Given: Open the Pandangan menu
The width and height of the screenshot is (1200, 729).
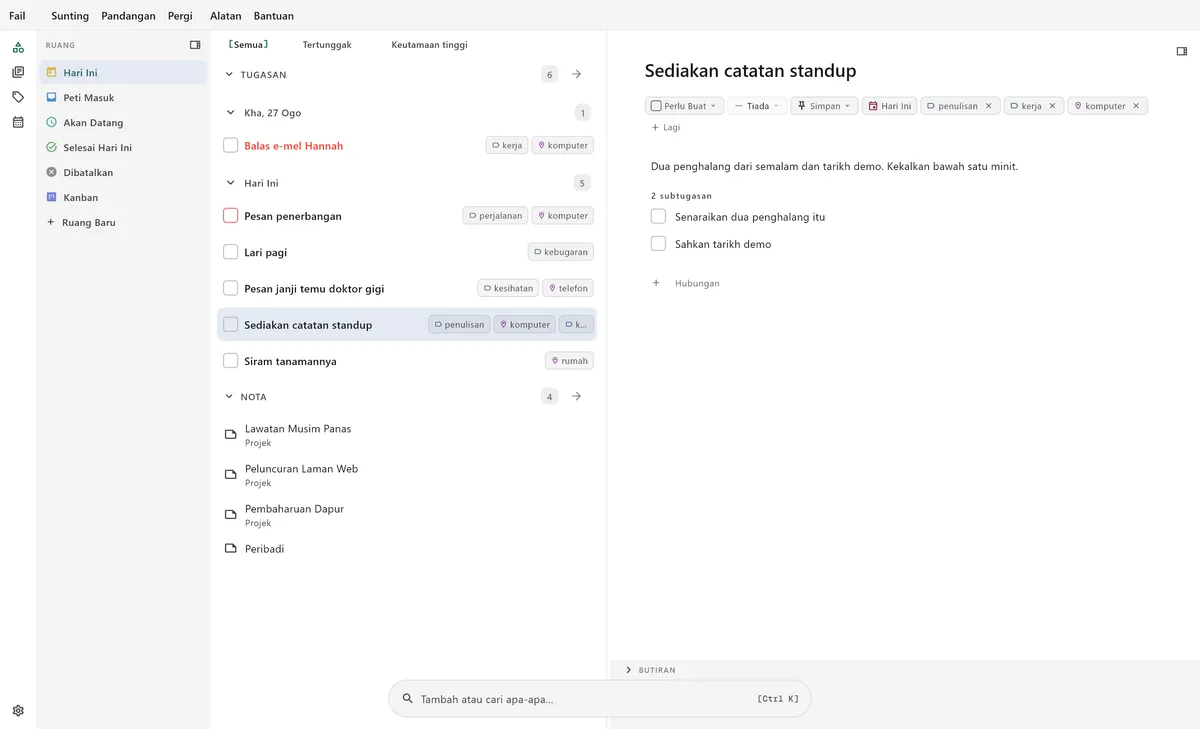Looking at the screenshot, I should [x=128, y=16].
